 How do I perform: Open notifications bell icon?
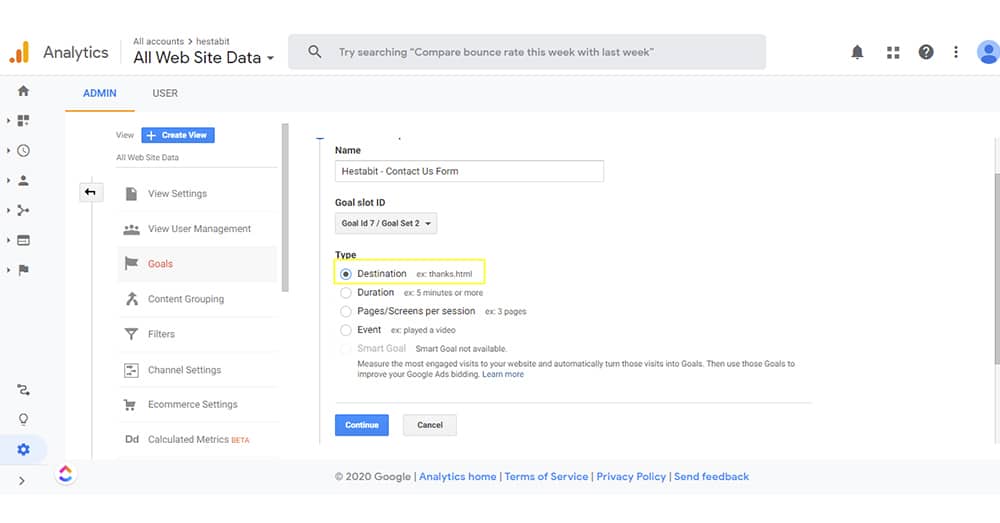pos(857,52)
